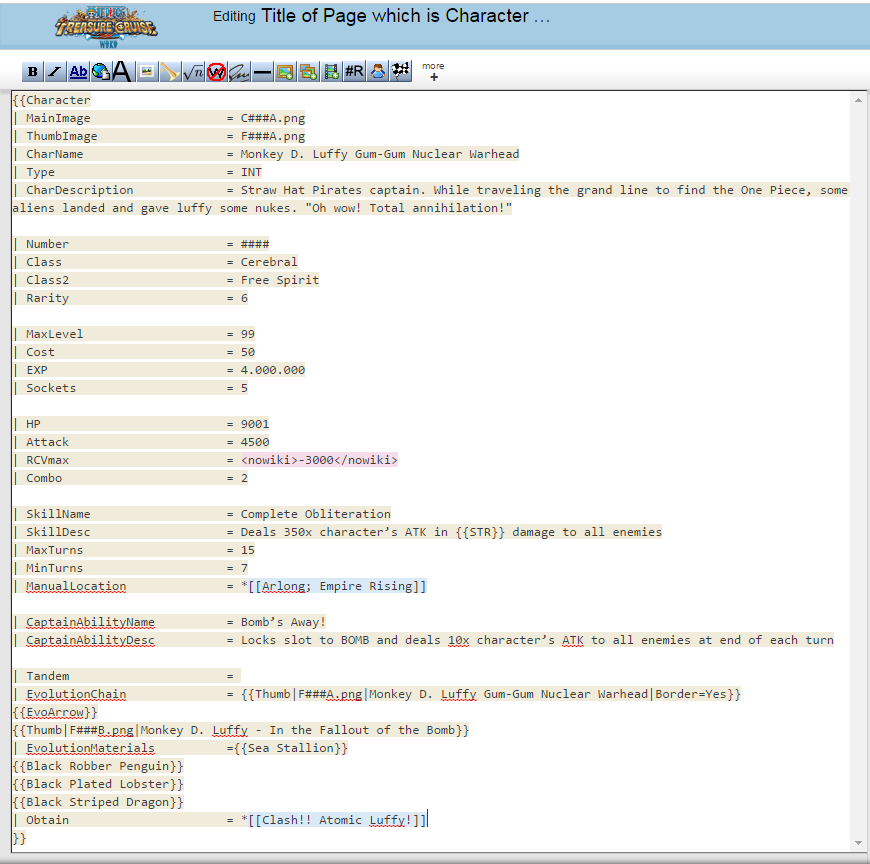
Task: Click the empty Tandem parameter line
Action: [127, 676]
